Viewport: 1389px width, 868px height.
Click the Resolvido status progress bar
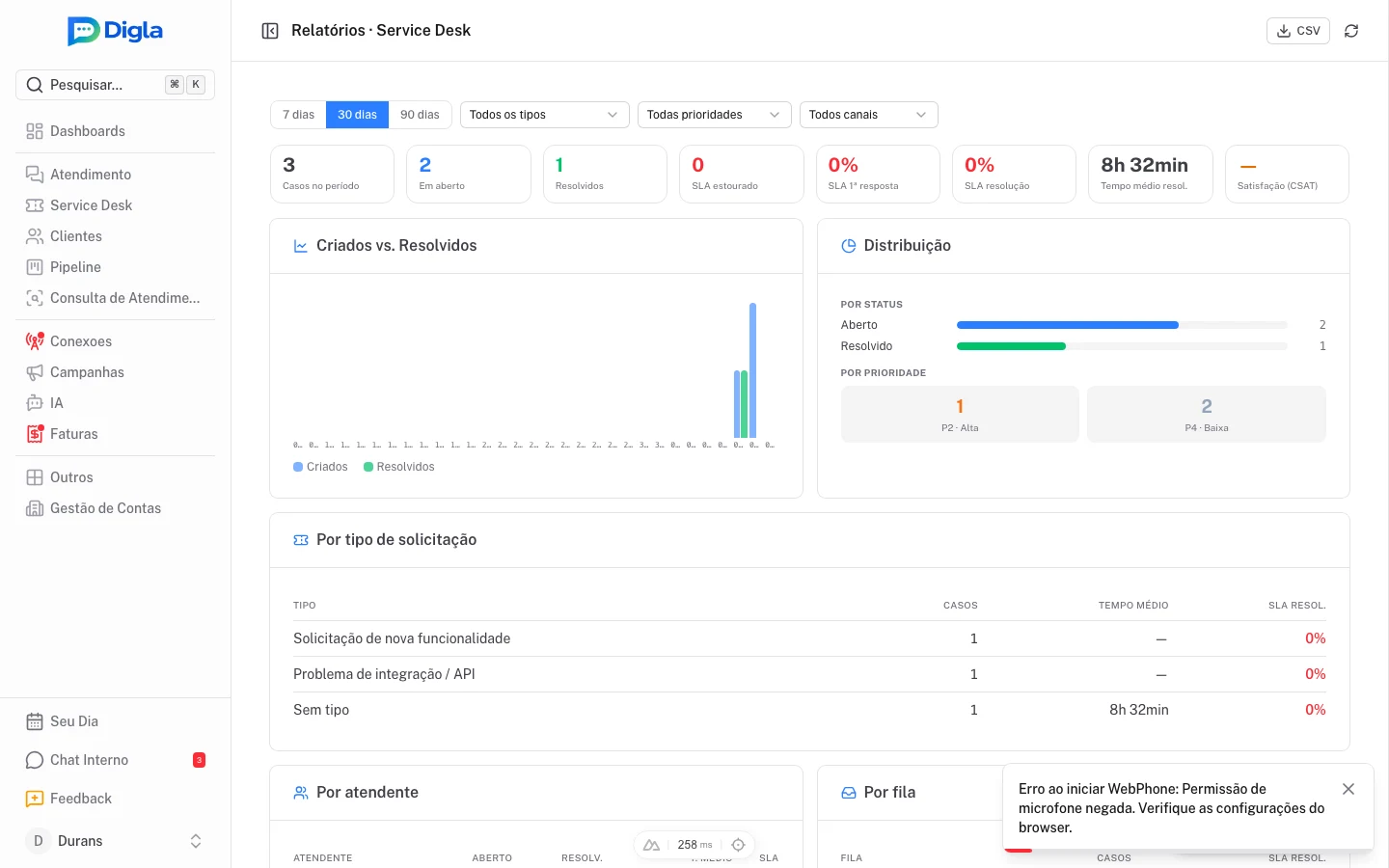point(1122,346)
